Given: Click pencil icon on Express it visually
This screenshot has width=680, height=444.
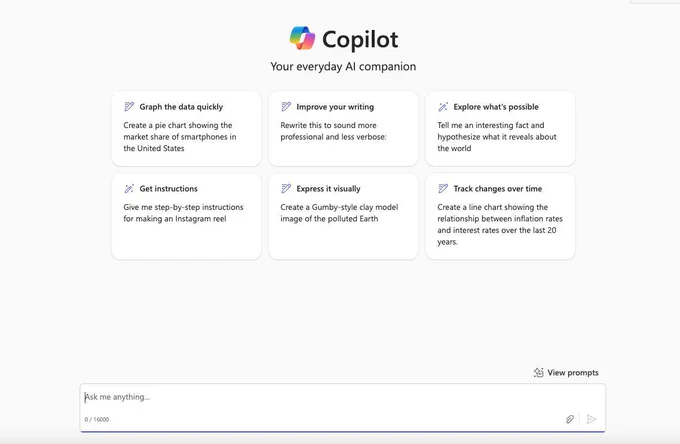Looking at the screenshot, I should pyautogui.click(x=286, y=189).
